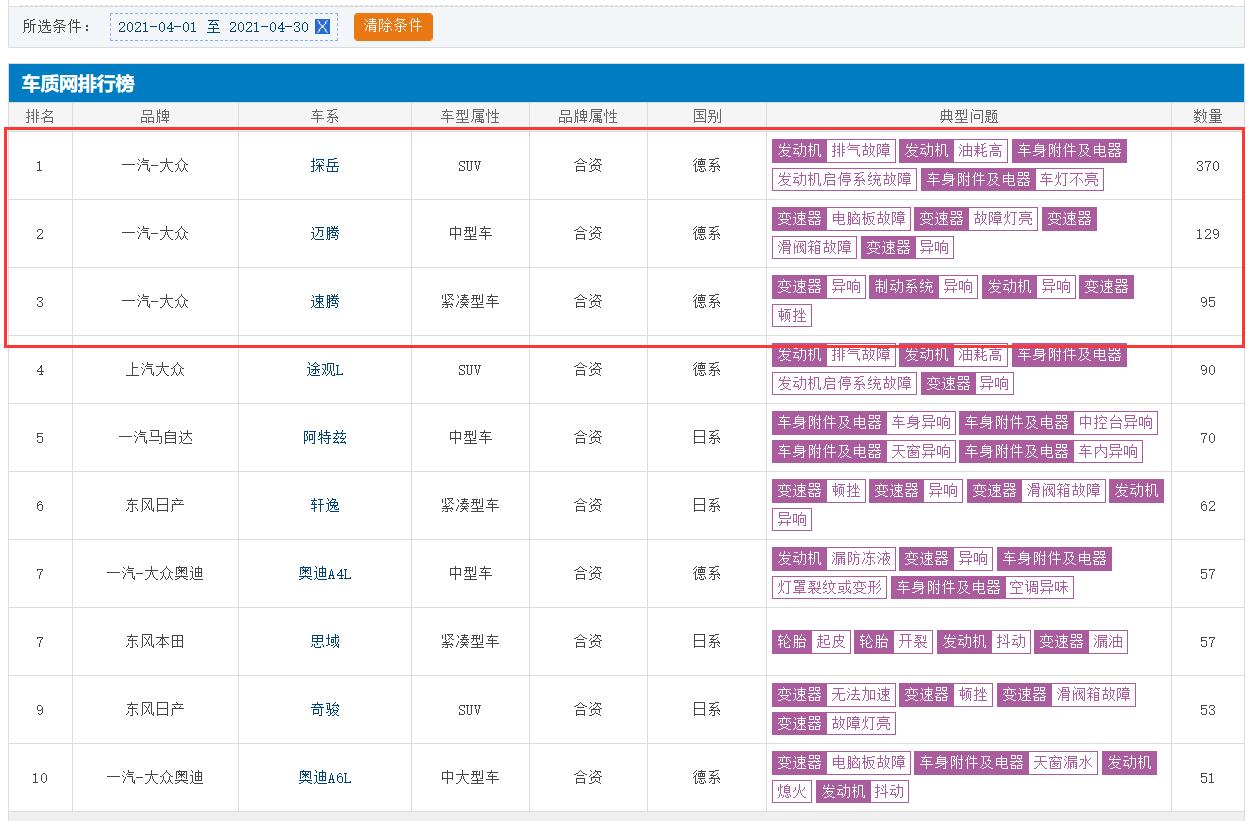Viewport: 1249px width, 821px height.
Task: Open the 思域 series link
Action: click(325, 642)
